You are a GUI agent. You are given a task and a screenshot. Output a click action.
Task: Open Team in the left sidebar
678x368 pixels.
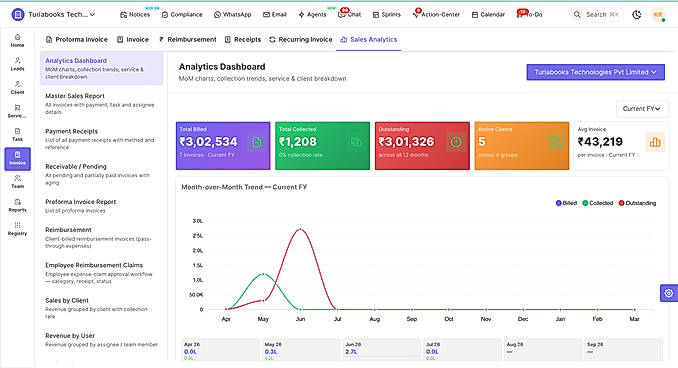click(x=17, y=182)
